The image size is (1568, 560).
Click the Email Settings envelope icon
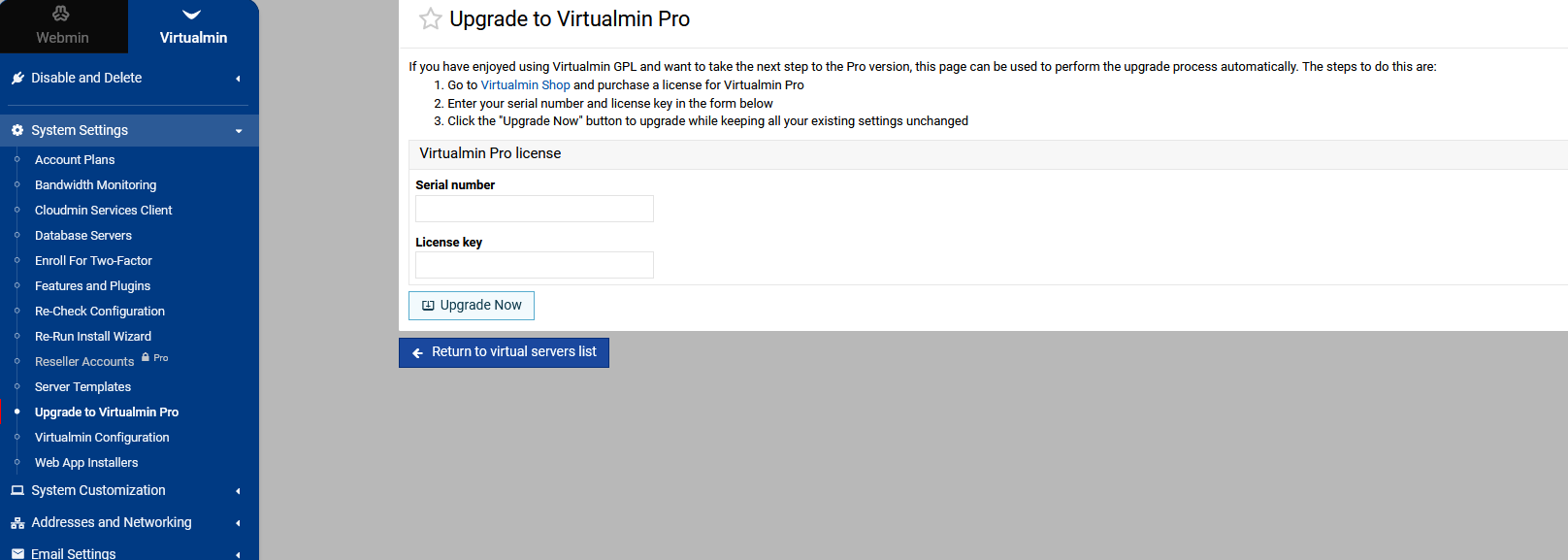point(17,554)
